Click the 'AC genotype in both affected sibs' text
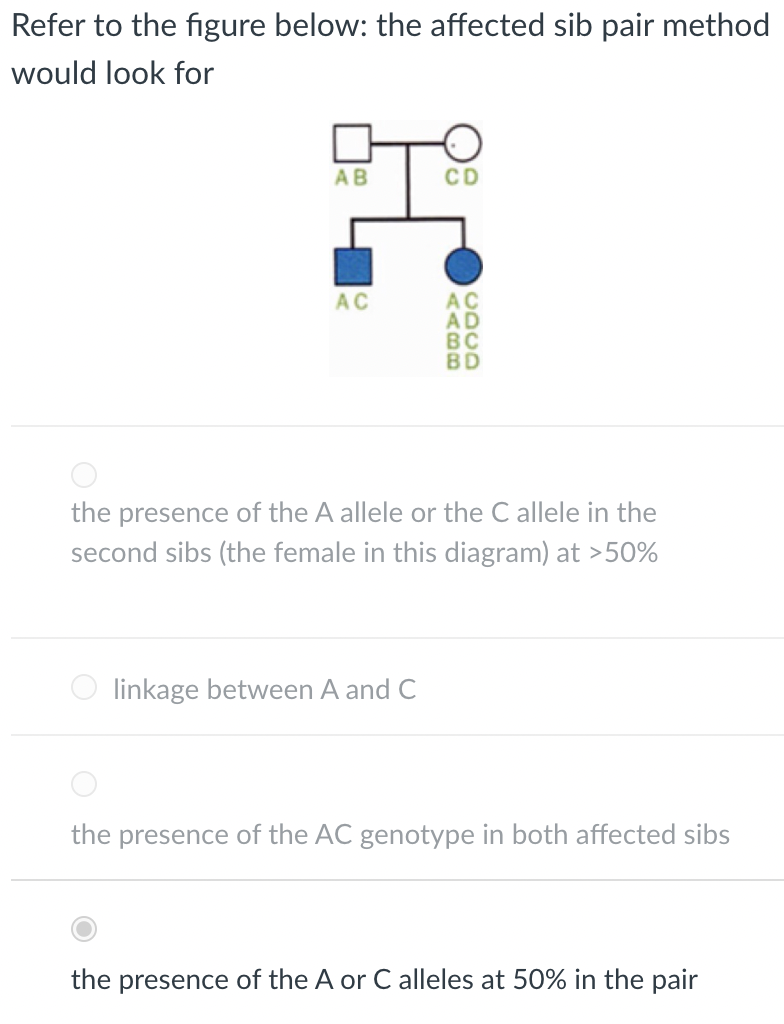784x1024 pixels. coord(399,835)
